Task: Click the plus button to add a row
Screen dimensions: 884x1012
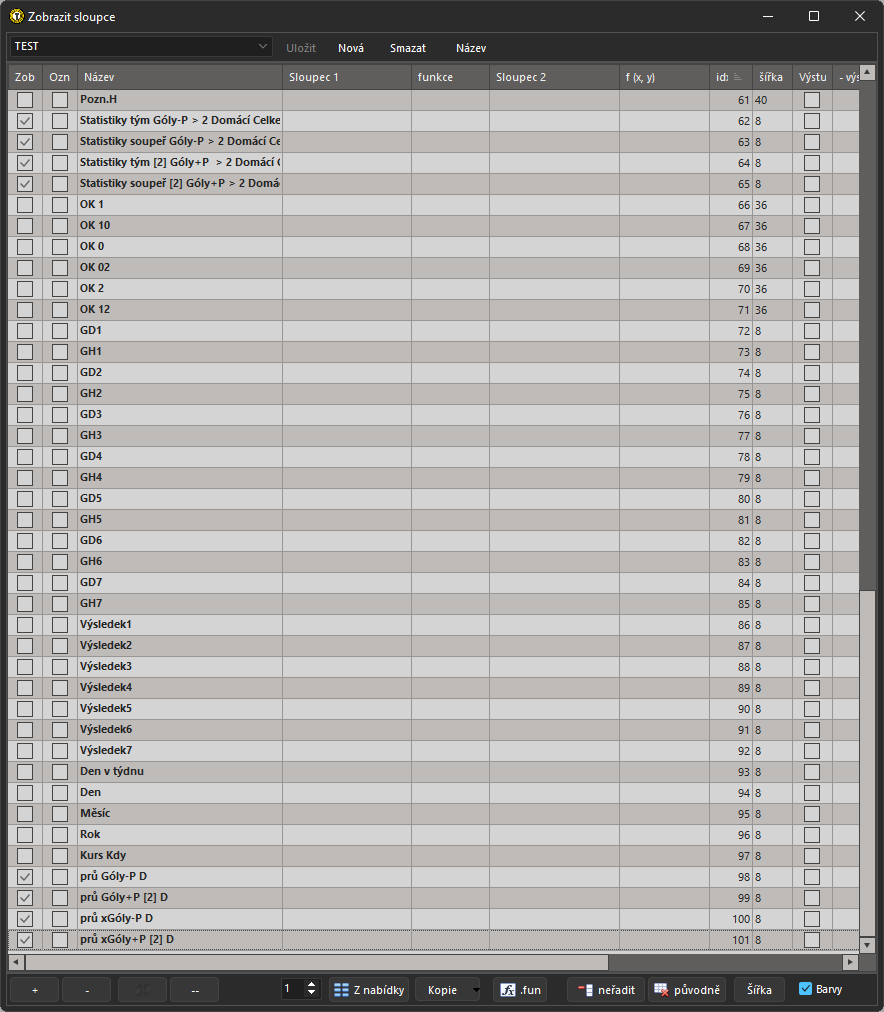Action: pos(35,989)
